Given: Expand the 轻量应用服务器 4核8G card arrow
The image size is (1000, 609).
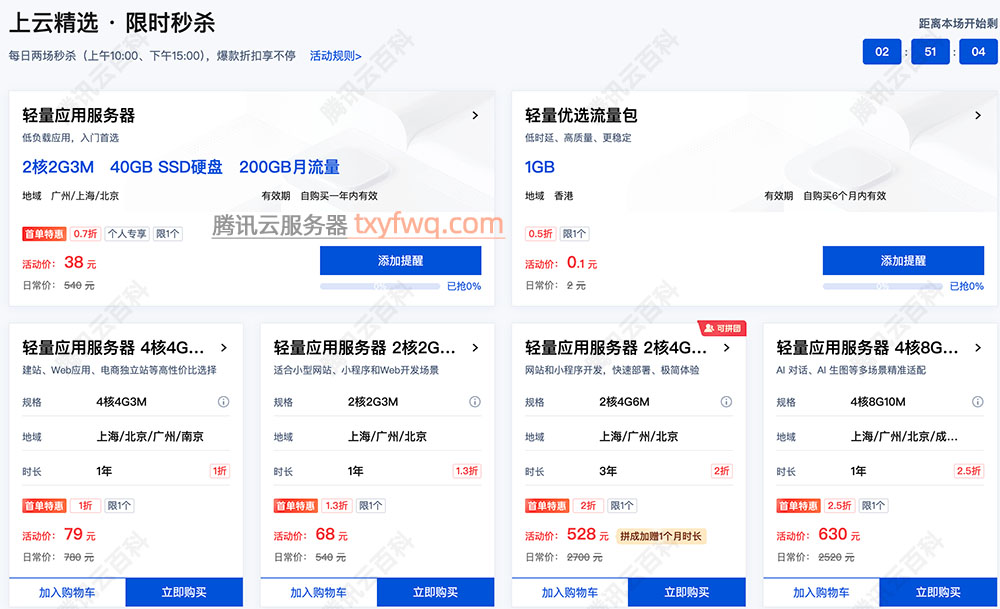Looking at the screenshot, I should coord(978,348).
